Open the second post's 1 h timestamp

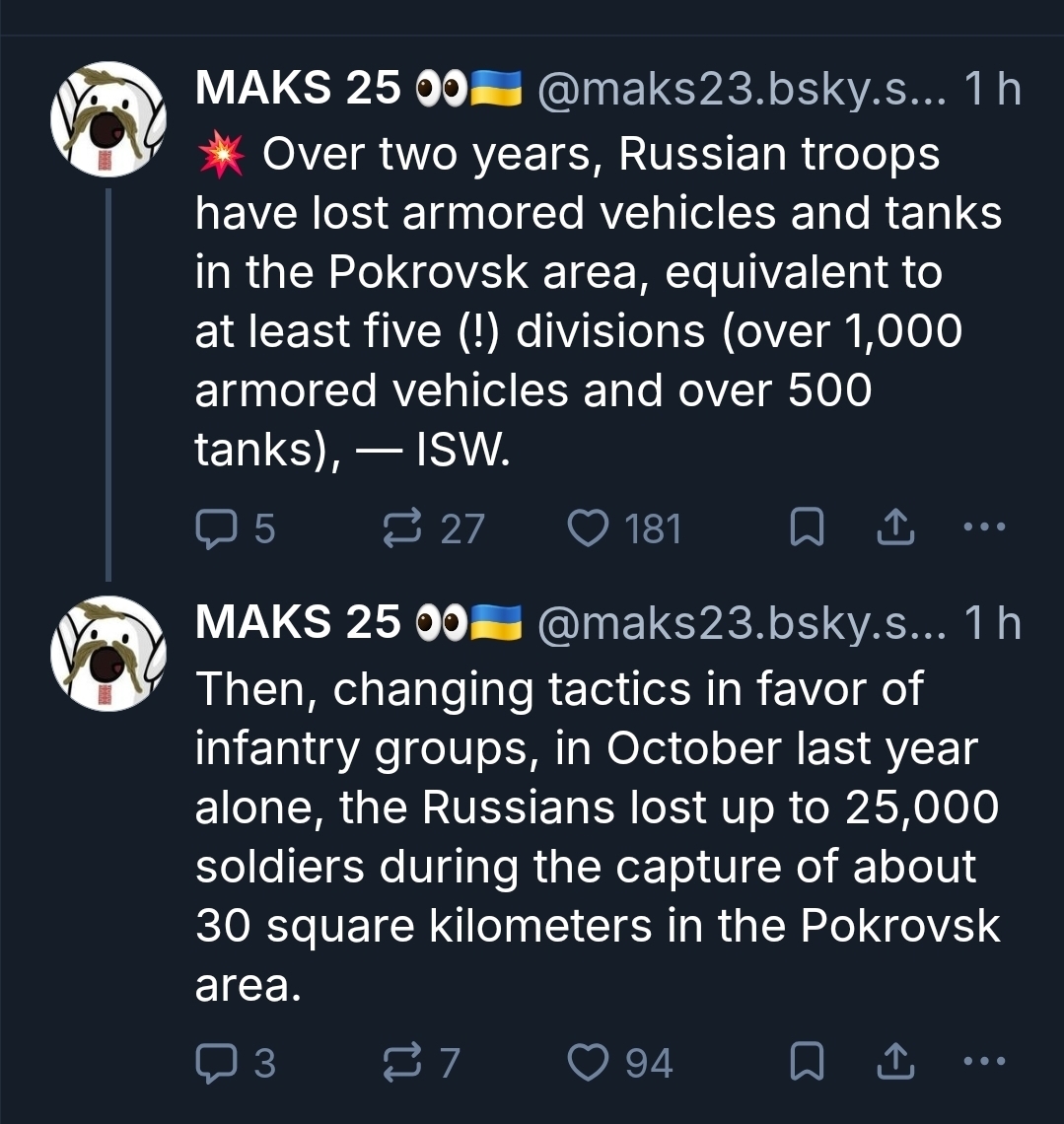pos(992,623)
